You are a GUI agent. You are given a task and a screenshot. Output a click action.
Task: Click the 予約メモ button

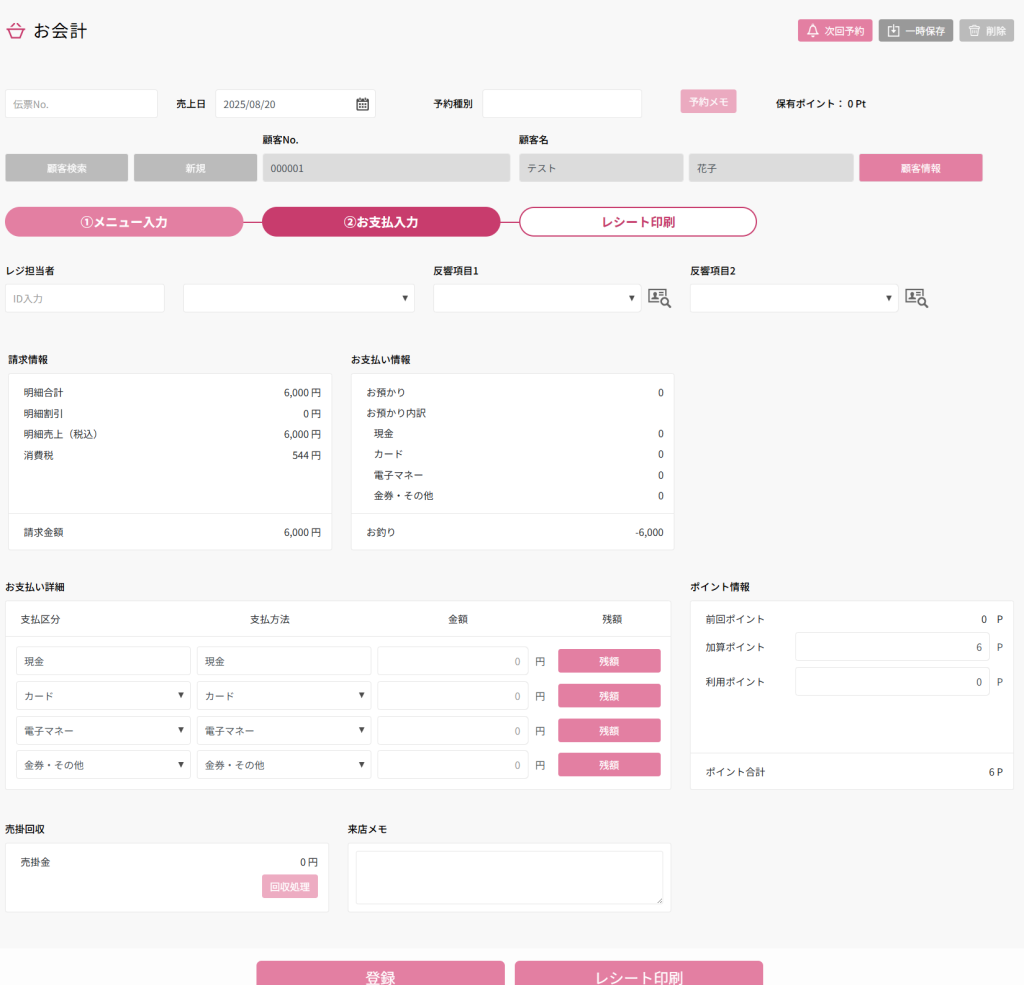[708, 102]
